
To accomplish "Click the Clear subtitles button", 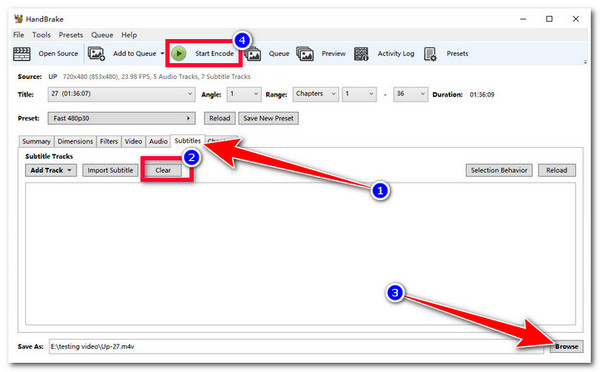I will [x=163, y=170].
